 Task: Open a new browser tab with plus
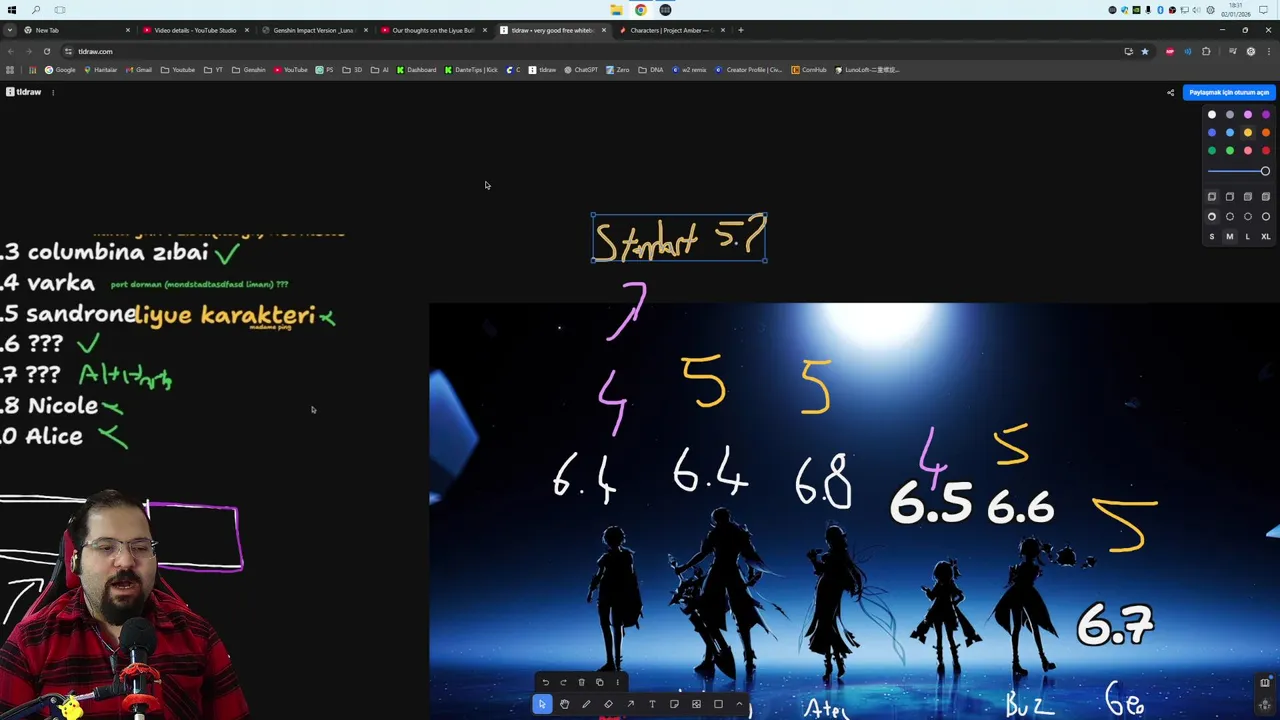pos(740,30)
